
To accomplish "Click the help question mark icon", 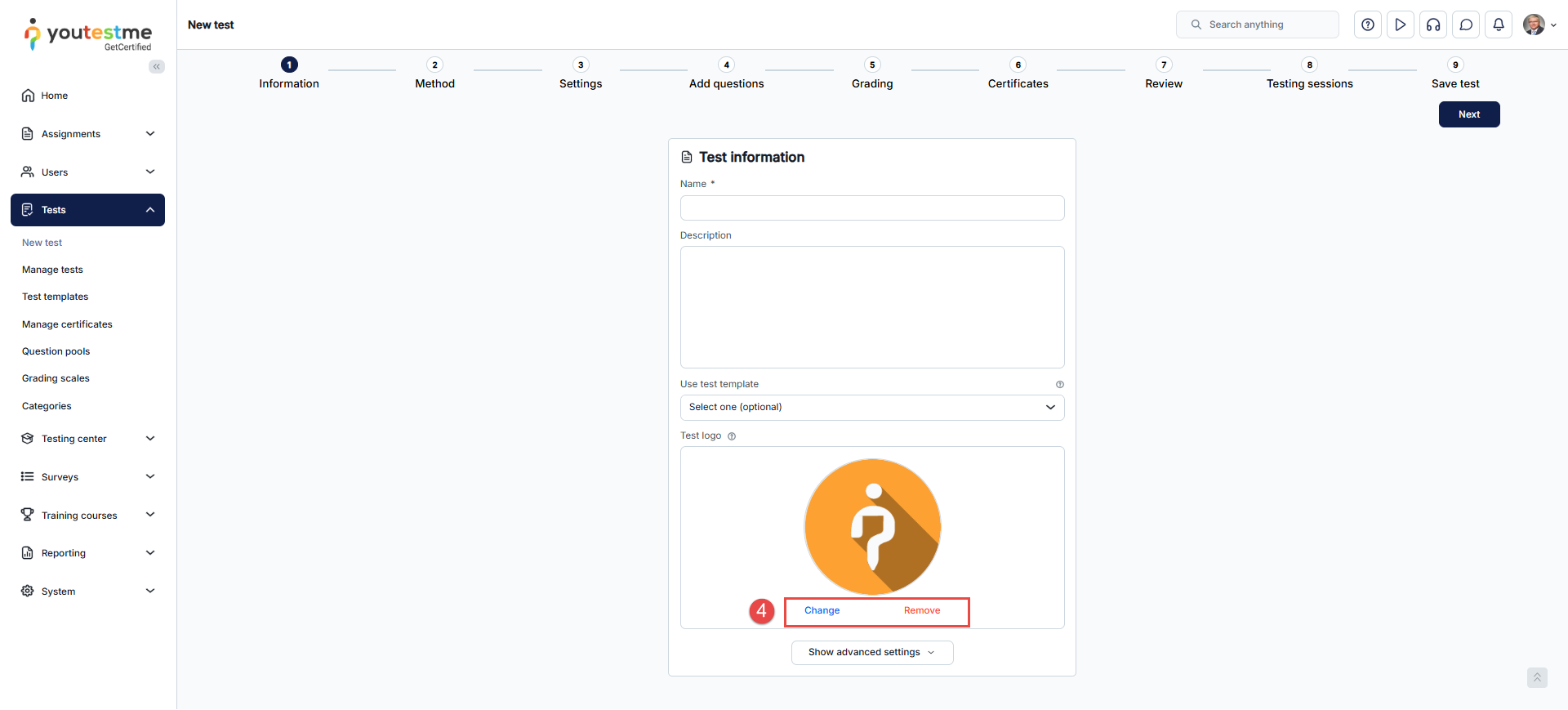I will pyautogui.click(x=1368, y=25).
